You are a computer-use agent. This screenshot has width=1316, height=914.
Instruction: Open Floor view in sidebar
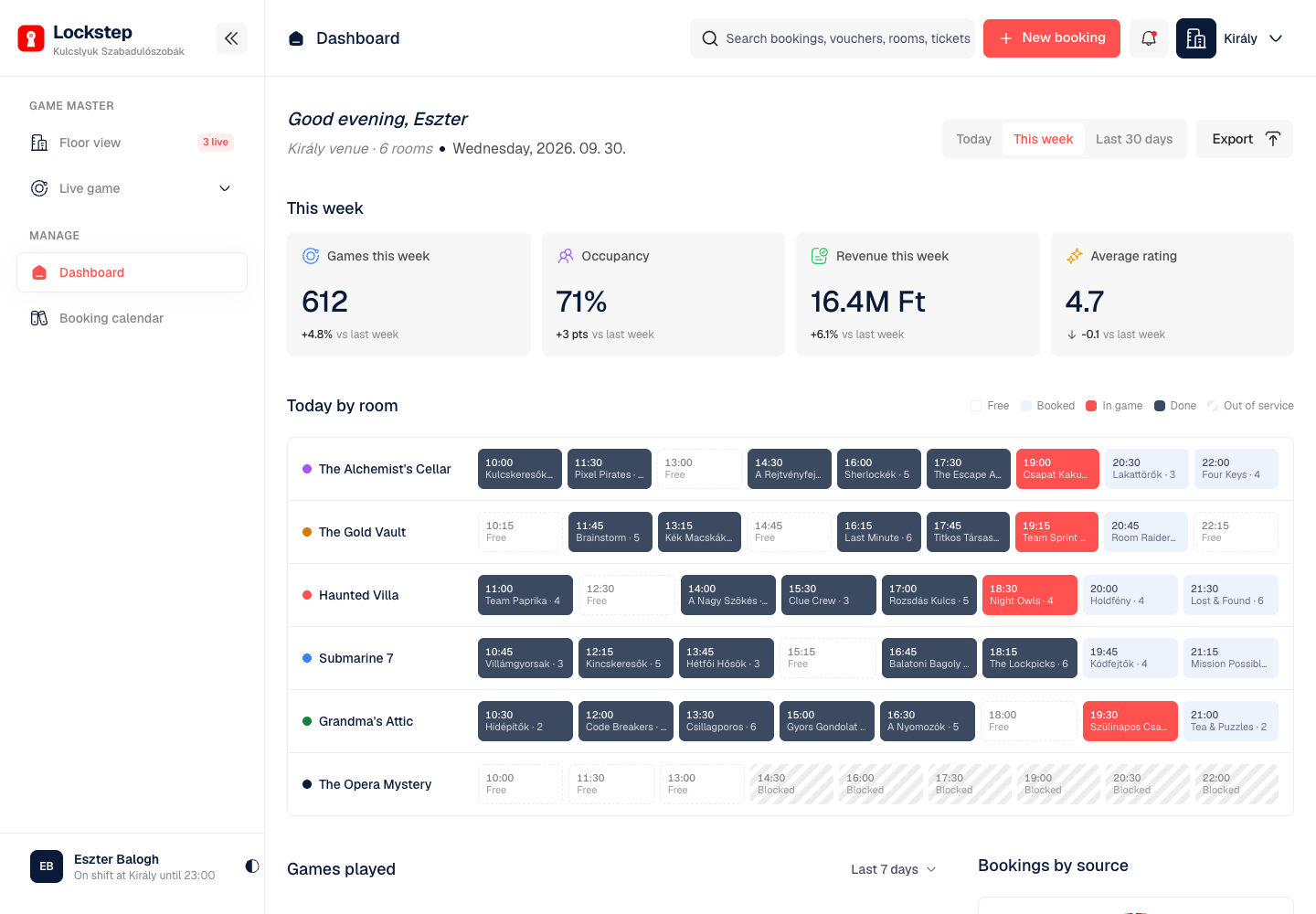132,143
